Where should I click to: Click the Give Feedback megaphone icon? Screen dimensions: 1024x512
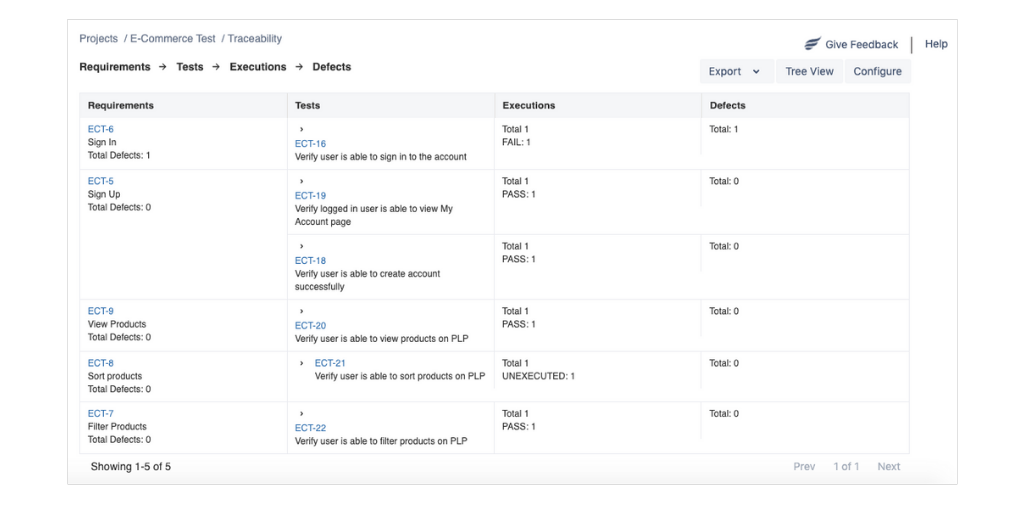812,44
